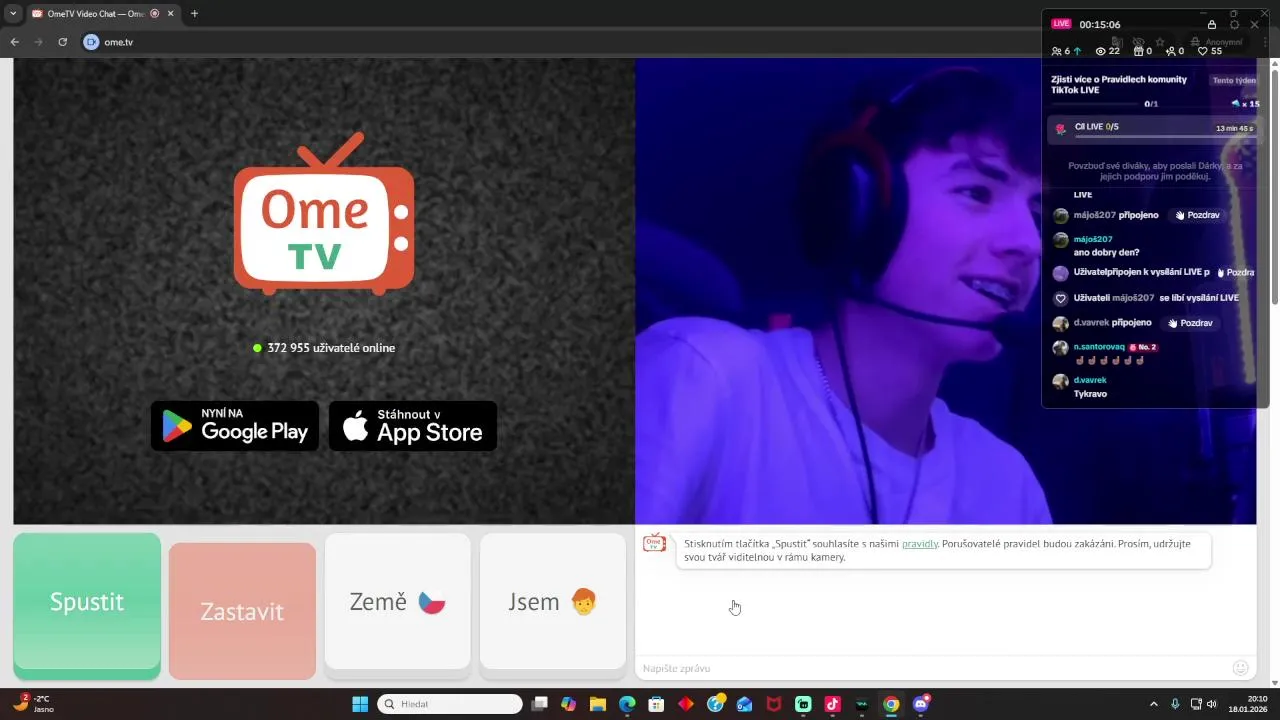
Task: Close the TikTok LIVE overlay panel
Action: [1254, 25]
